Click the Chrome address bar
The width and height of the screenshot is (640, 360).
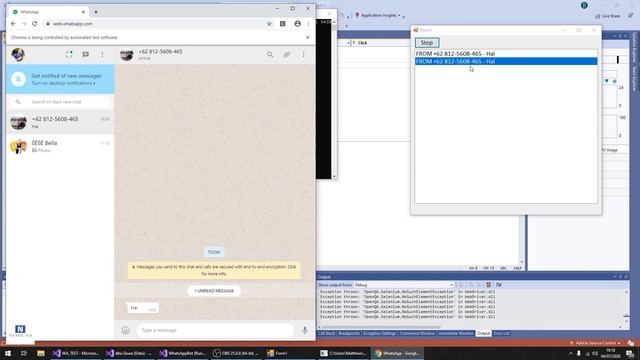[155, 24]
